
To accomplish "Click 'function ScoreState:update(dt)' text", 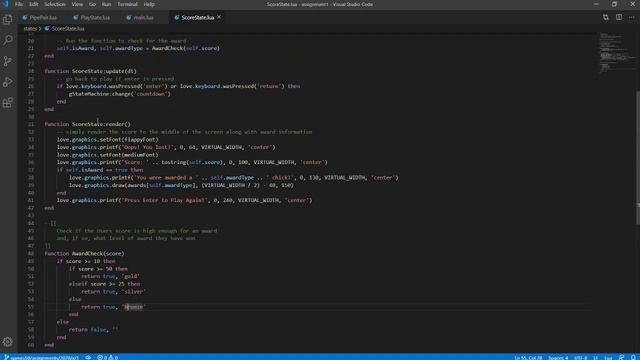I will (91, 71).
